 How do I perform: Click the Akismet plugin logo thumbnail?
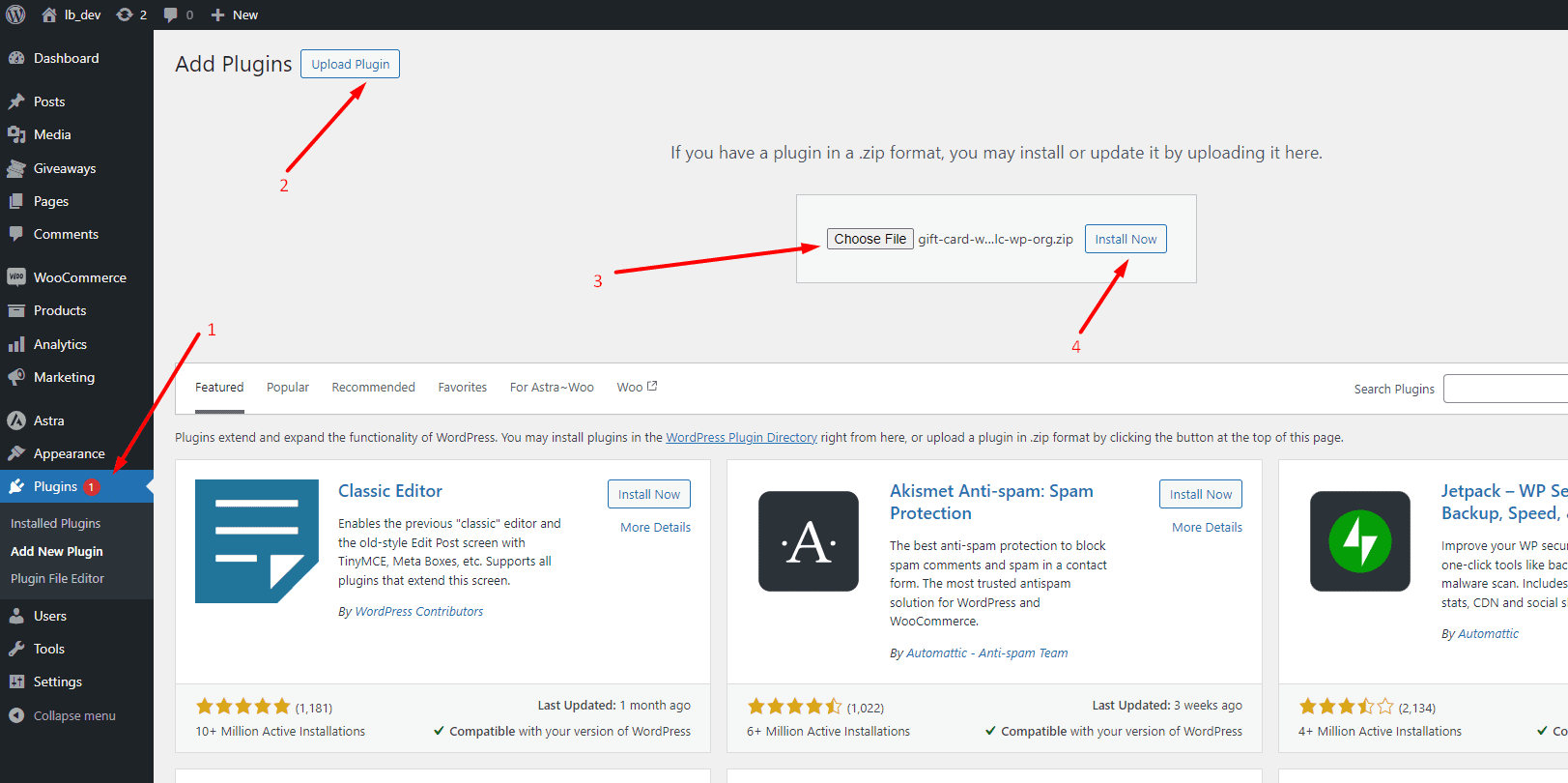coord(809,541)
